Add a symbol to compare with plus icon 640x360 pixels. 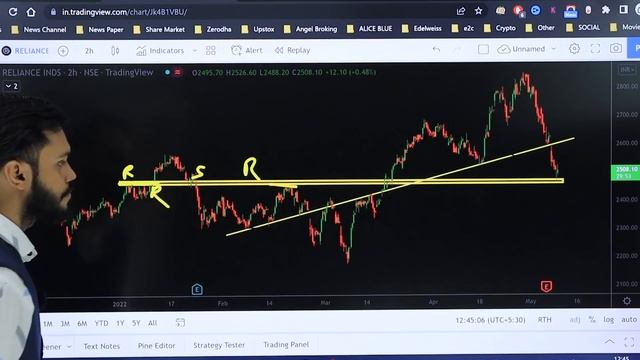click(63, 51)
